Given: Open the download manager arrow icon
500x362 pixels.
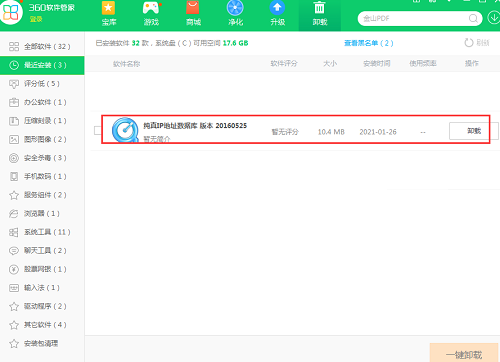Looking at the screenshot, I should coord(494,18).
